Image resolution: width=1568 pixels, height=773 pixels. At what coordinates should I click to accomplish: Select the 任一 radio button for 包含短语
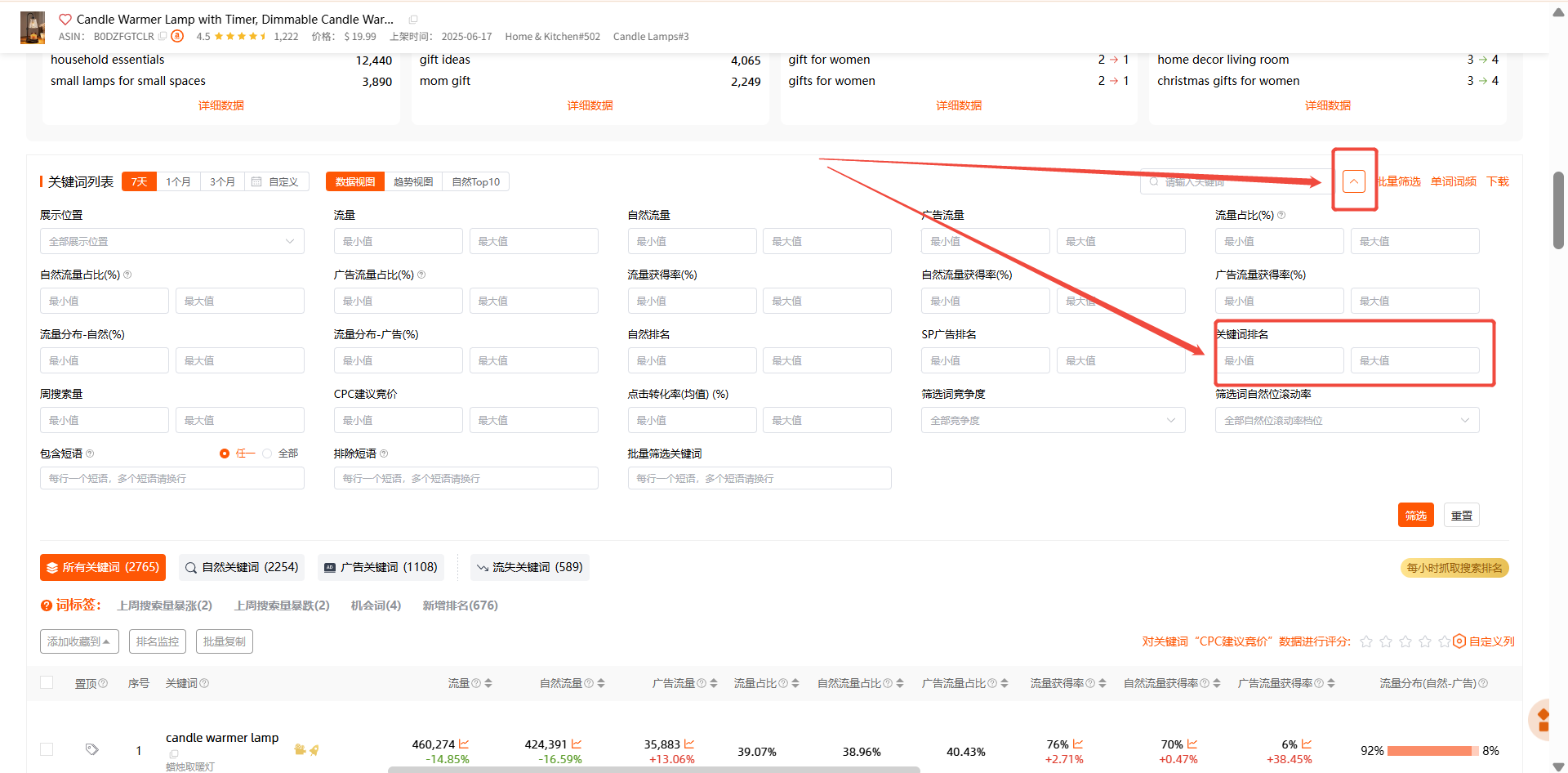pos(225,454)
